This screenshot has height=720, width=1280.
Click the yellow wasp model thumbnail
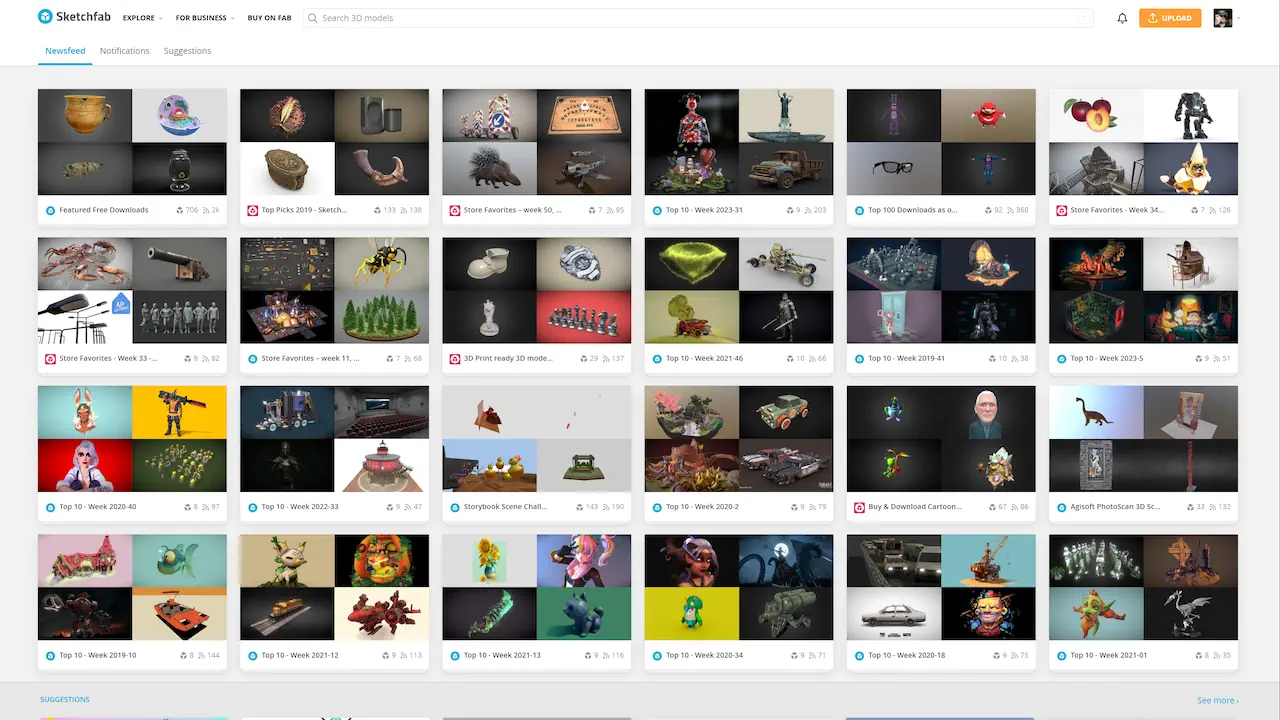click(382, 264)
